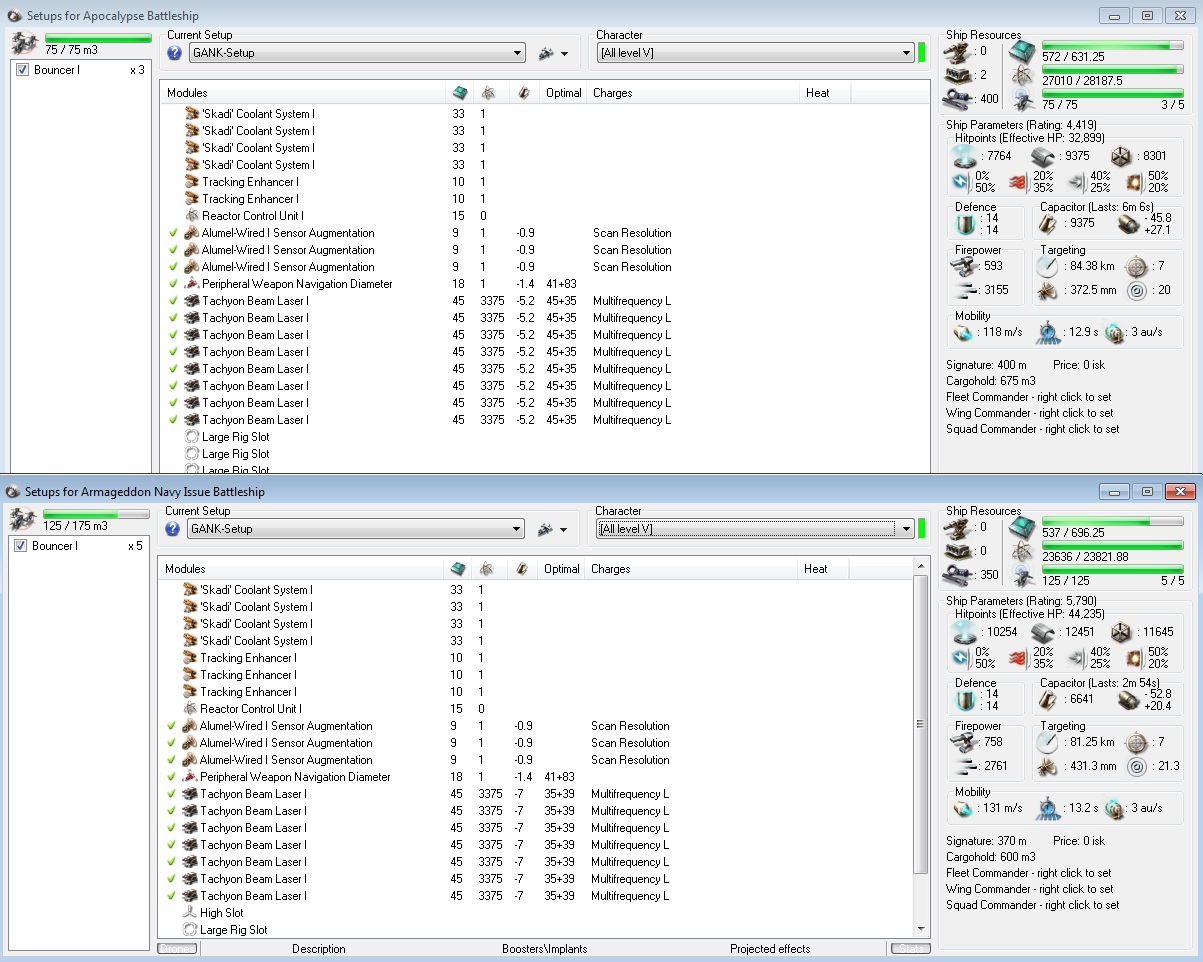Click the sensor strength icon showing 20
Screen dimensions: 1203x962
[1135, 290]
